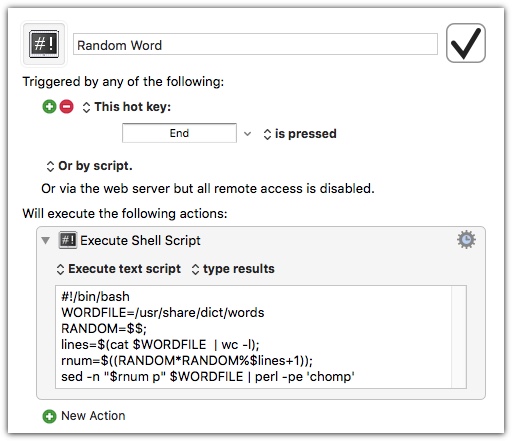This screenshot has width=512, height=441.
Task: Open the hot key dropdown arrow beside End
Action: coord(247,134)
